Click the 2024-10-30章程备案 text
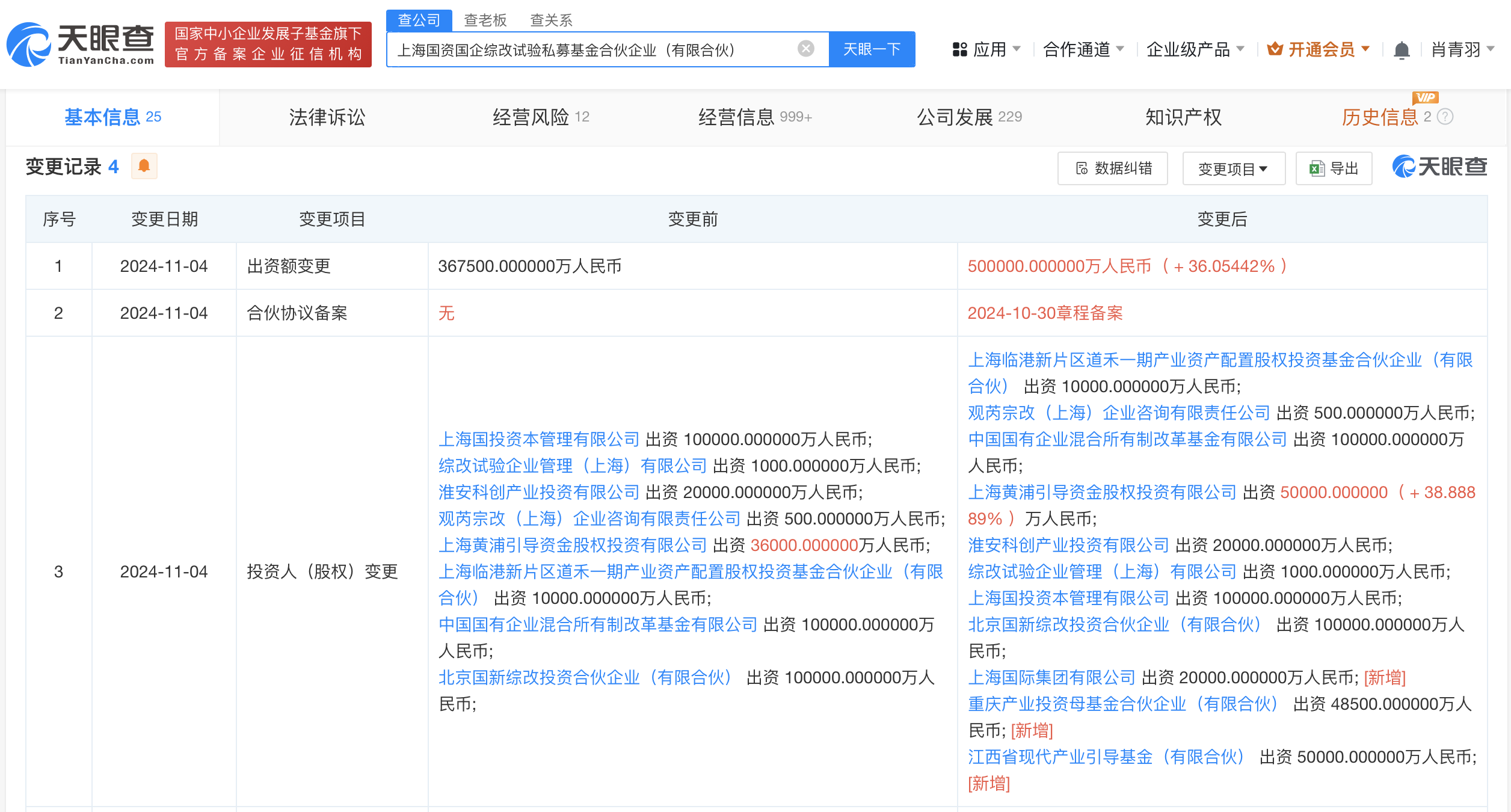1511x812 pixels. tap(1045, 313)
